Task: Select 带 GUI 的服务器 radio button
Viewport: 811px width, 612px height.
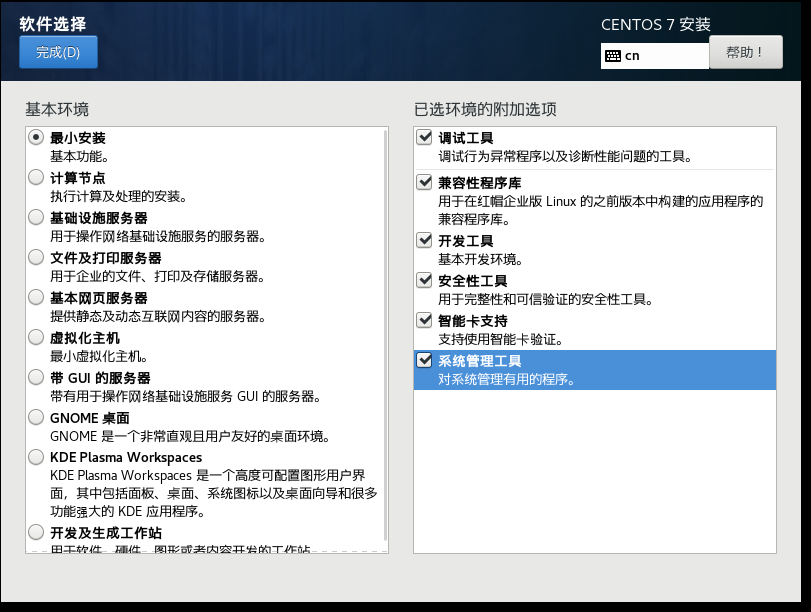Action: pos(36,377)
